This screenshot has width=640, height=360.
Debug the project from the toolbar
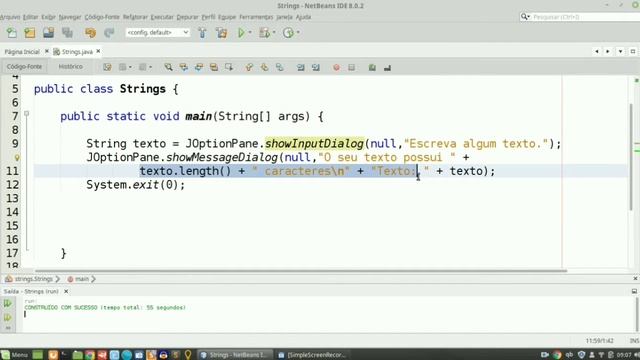264,33
